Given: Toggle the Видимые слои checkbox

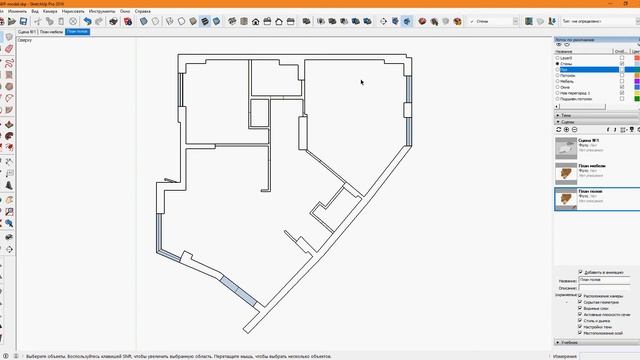Looking at the screenshot, I should [580, 308].
